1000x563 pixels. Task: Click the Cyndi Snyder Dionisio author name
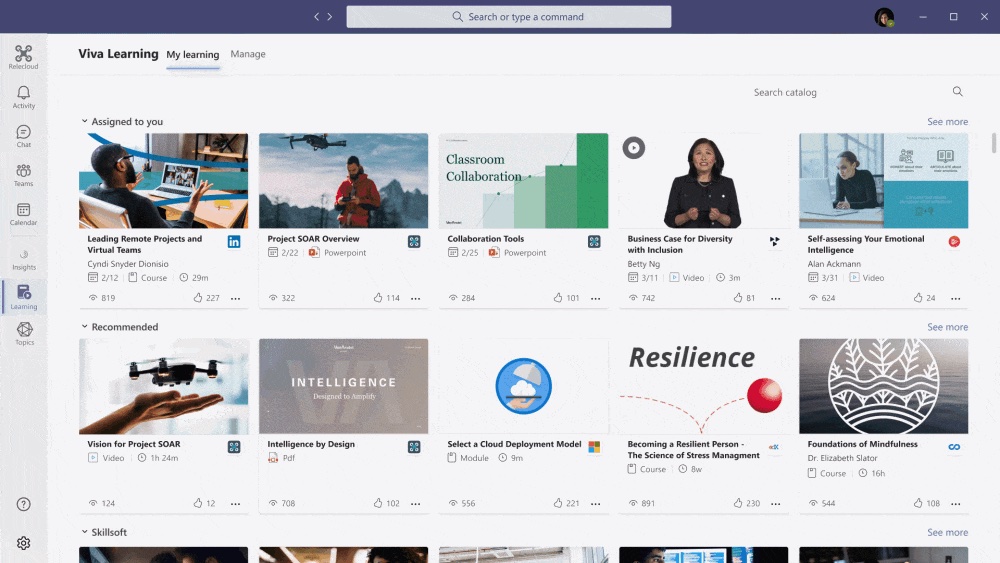[128, 263]
